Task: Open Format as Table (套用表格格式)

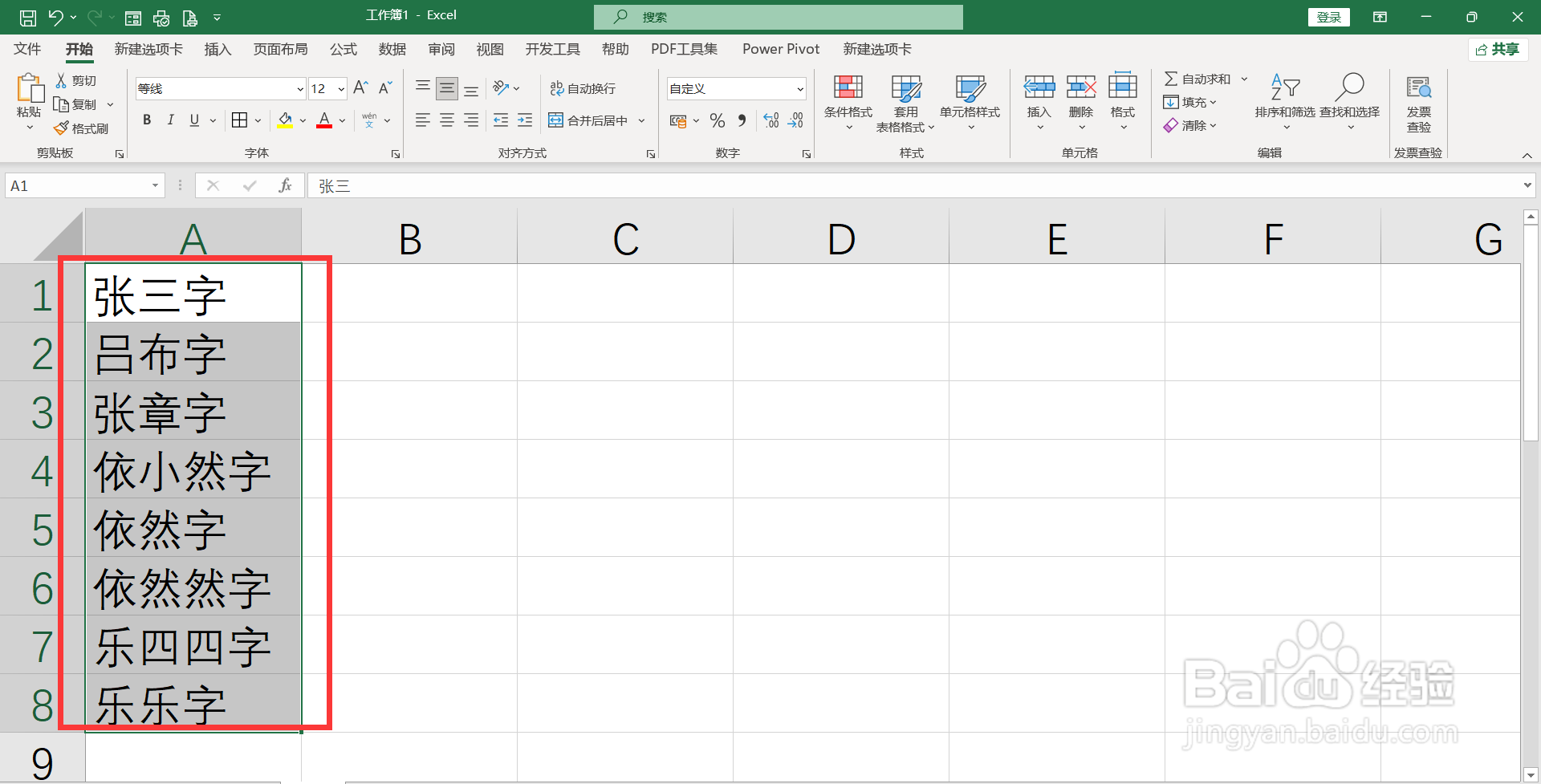Action: click(x=905, y=102)
